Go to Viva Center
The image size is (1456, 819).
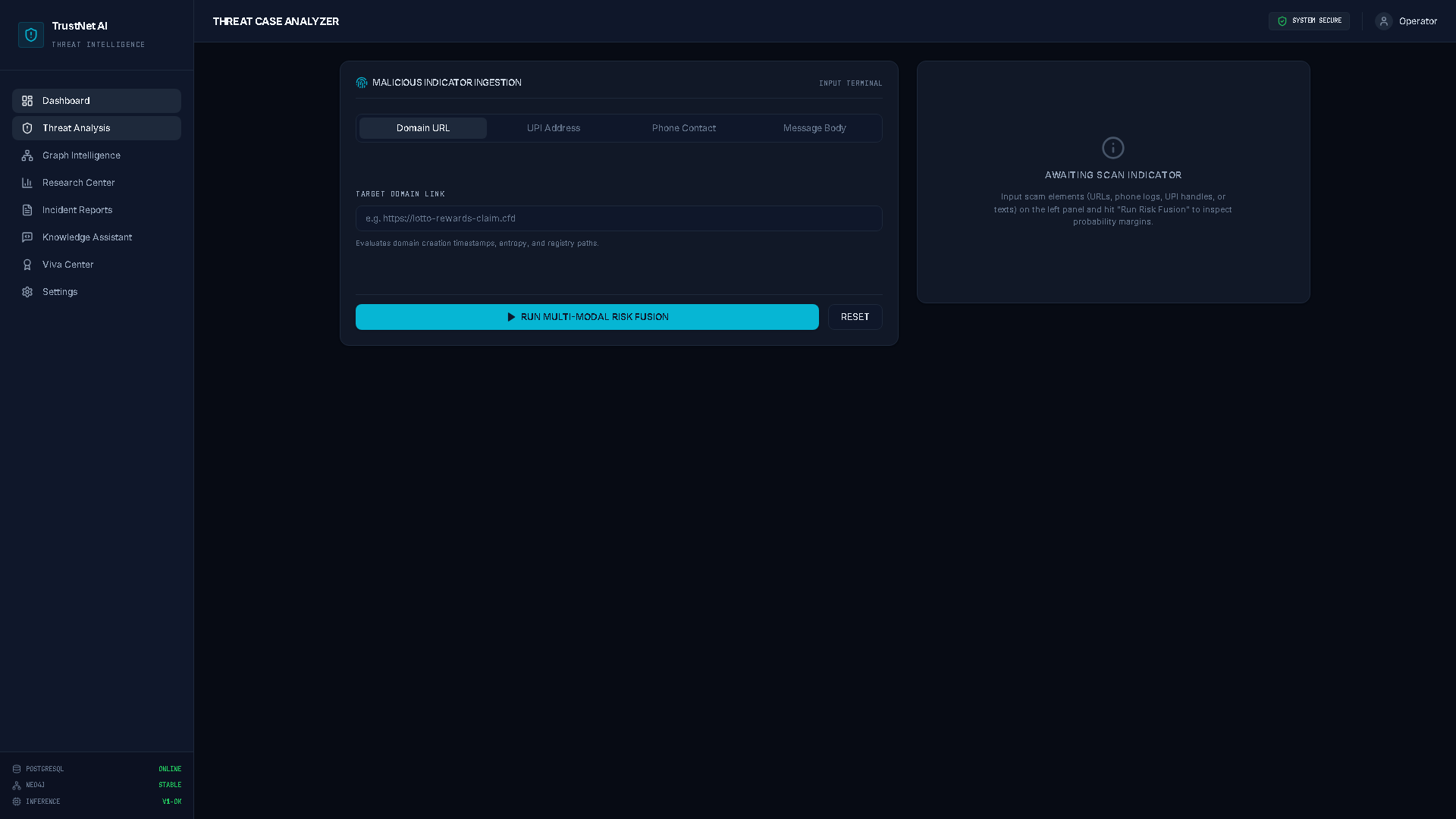pyautogui.click(x=96, y=265)
